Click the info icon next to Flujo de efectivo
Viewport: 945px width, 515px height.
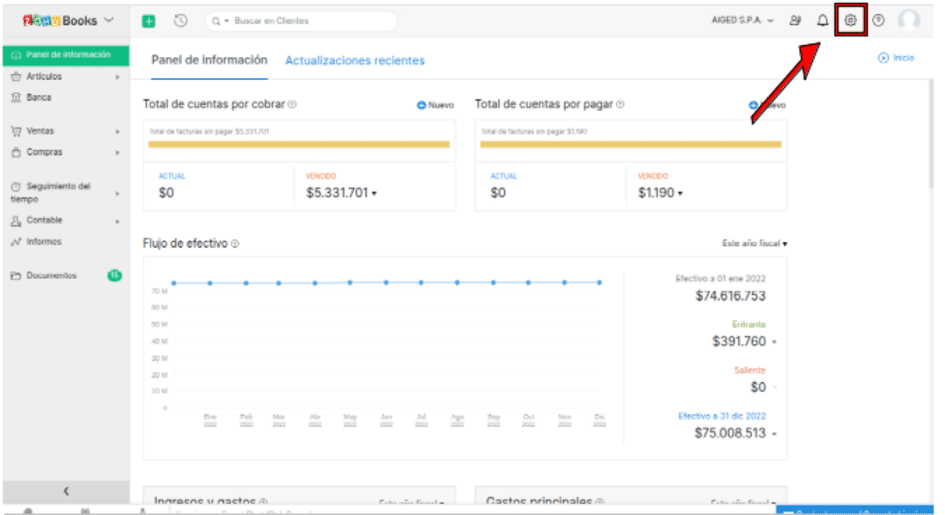coord(235,244)
